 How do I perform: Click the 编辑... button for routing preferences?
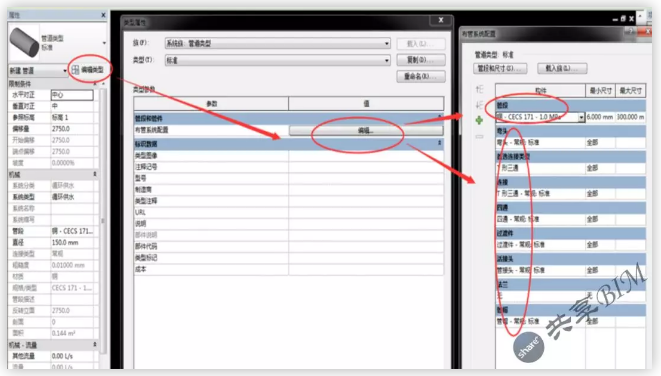[x=366, y=131]
